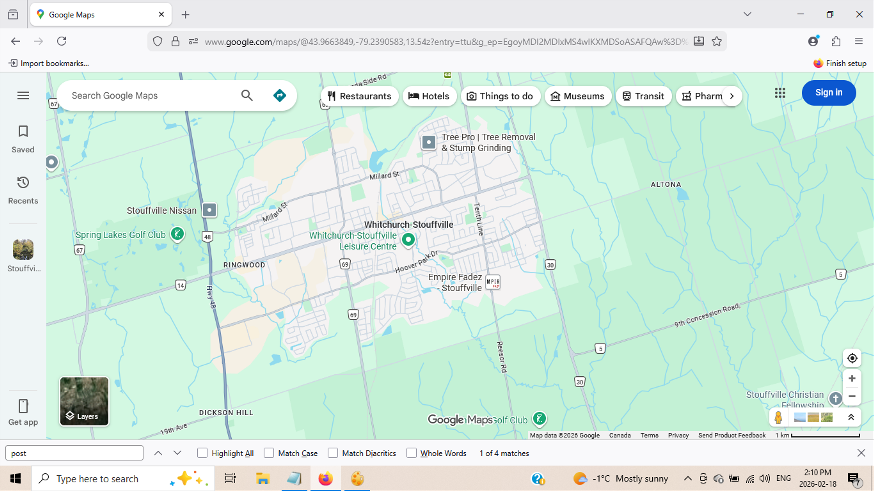The width and height of the screenshot is (874, 491).
Task: Show your location on the map
Action: point(852,358)
